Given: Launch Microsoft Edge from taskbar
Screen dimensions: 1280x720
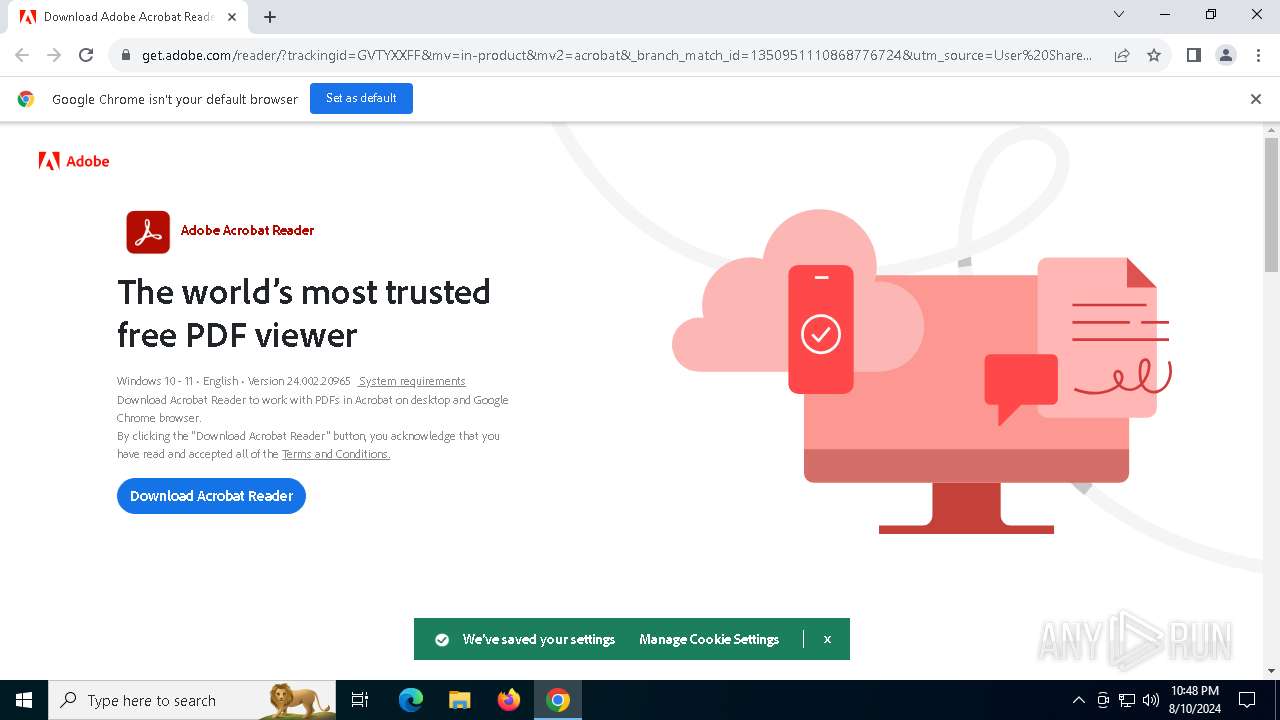Looking at the screenshot, I should 411,700.
